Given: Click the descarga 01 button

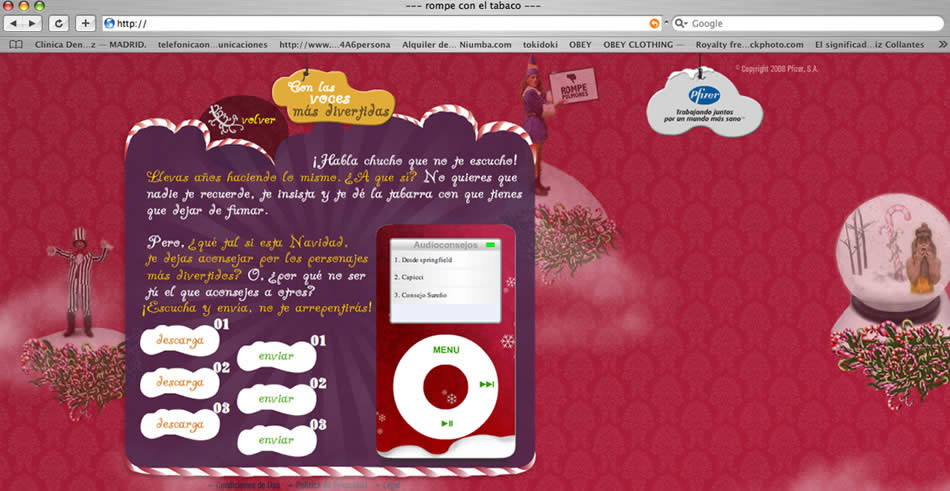Looking at the screenshot, I should point(180,341).
